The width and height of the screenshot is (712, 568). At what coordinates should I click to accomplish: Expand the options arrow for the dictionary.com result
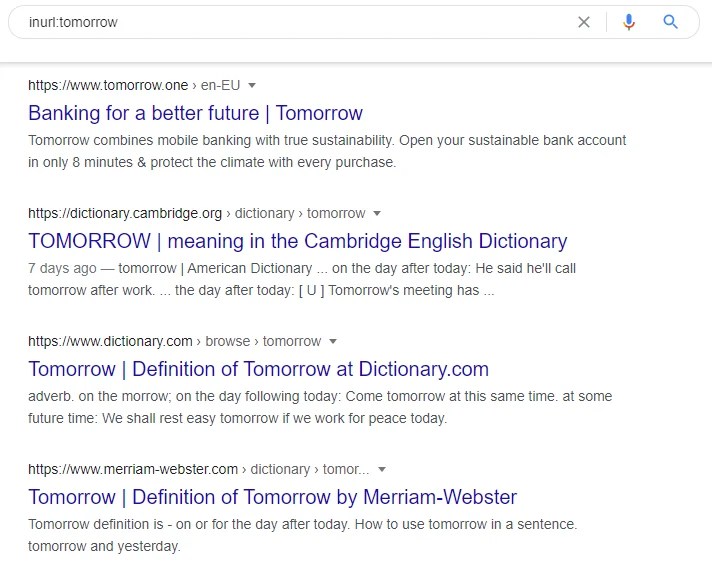tap(333, 341)
